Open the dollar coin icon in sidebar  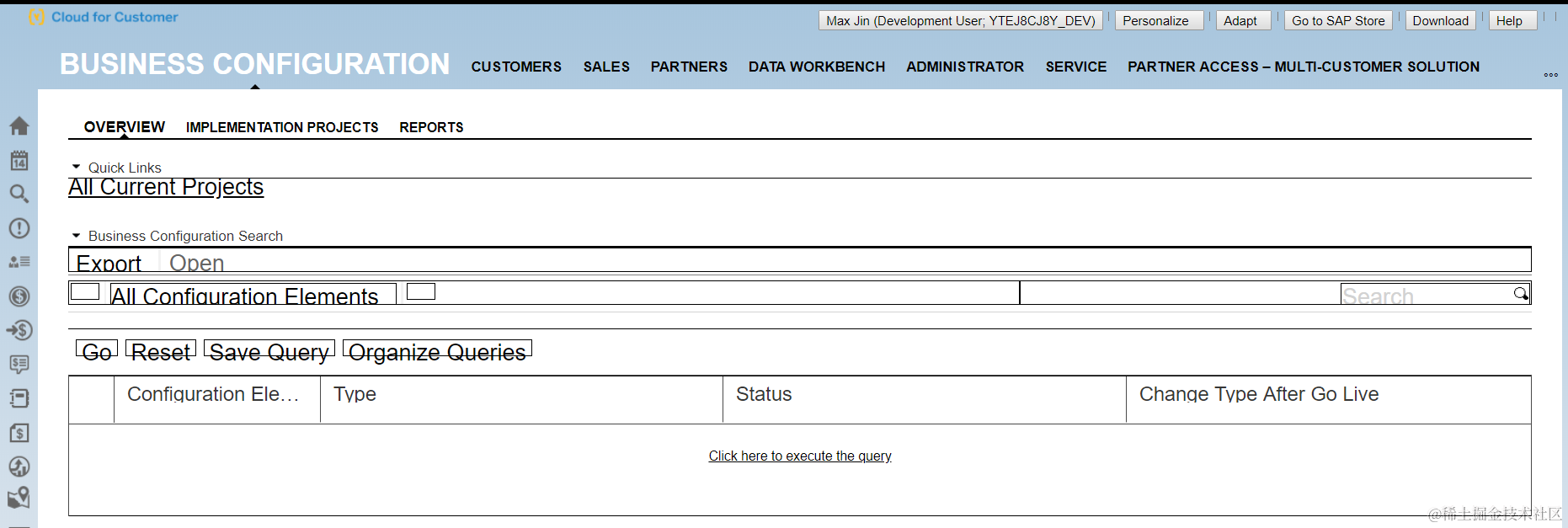[x=19, y=296]
